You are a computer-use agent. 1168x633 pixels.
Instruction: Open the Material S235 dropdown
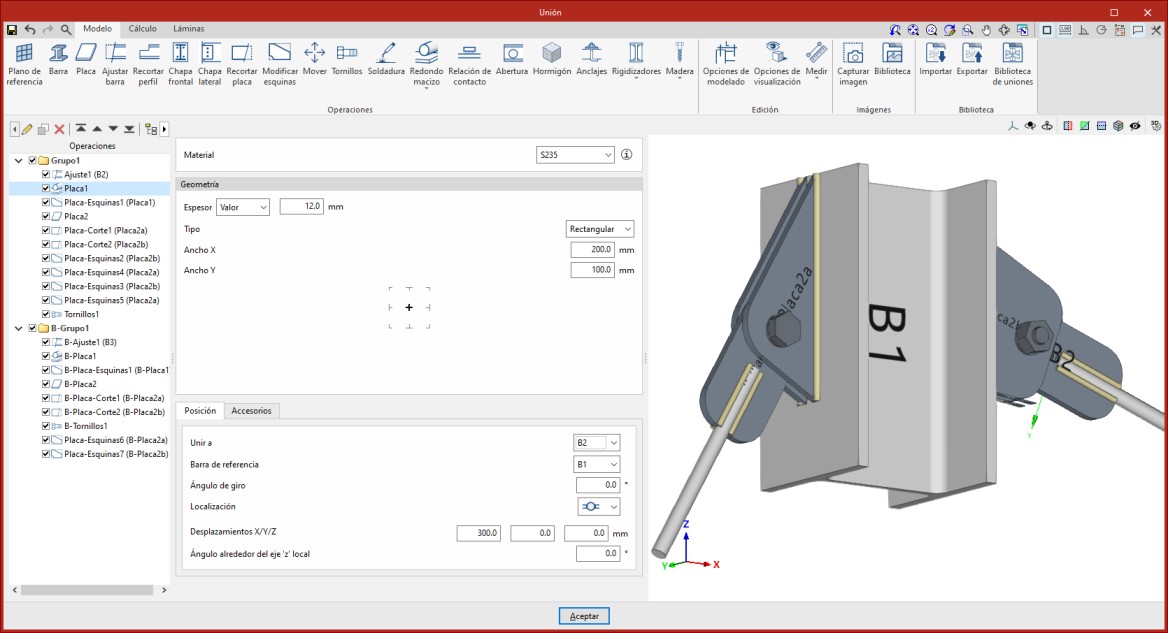coord(575,155)
